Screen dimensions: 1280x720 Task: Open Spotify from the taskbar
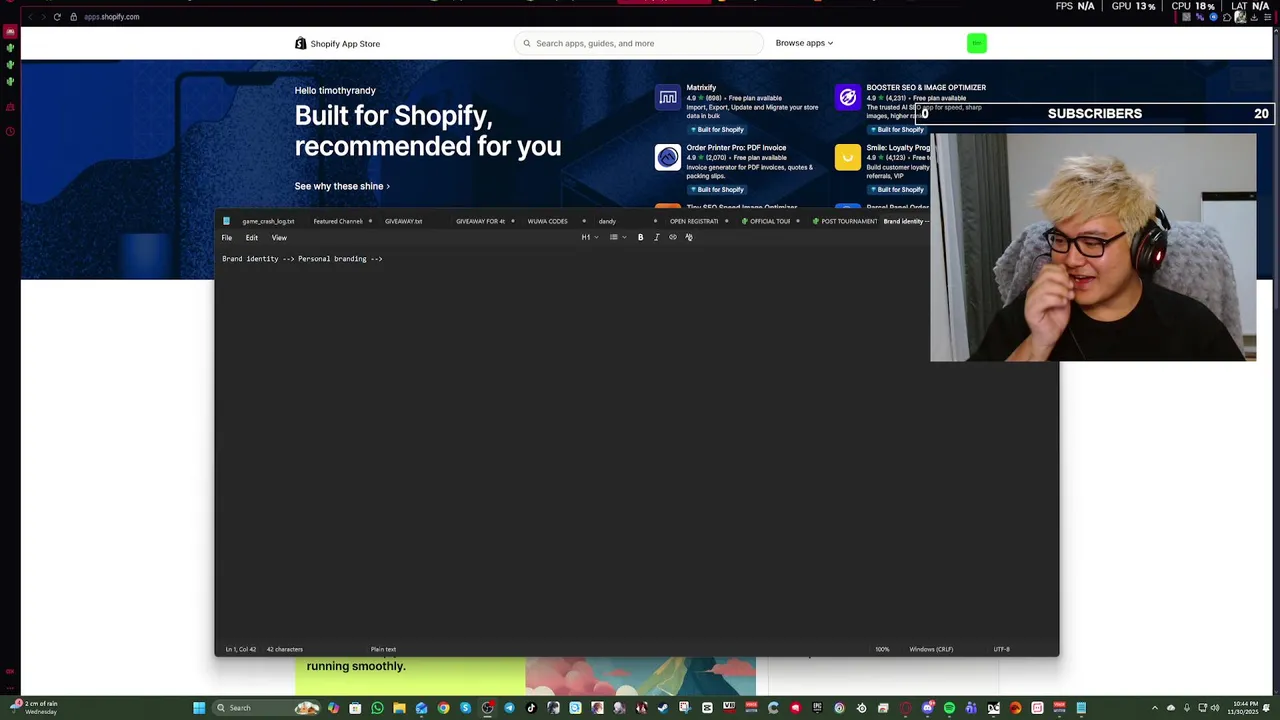click(949, 708)
